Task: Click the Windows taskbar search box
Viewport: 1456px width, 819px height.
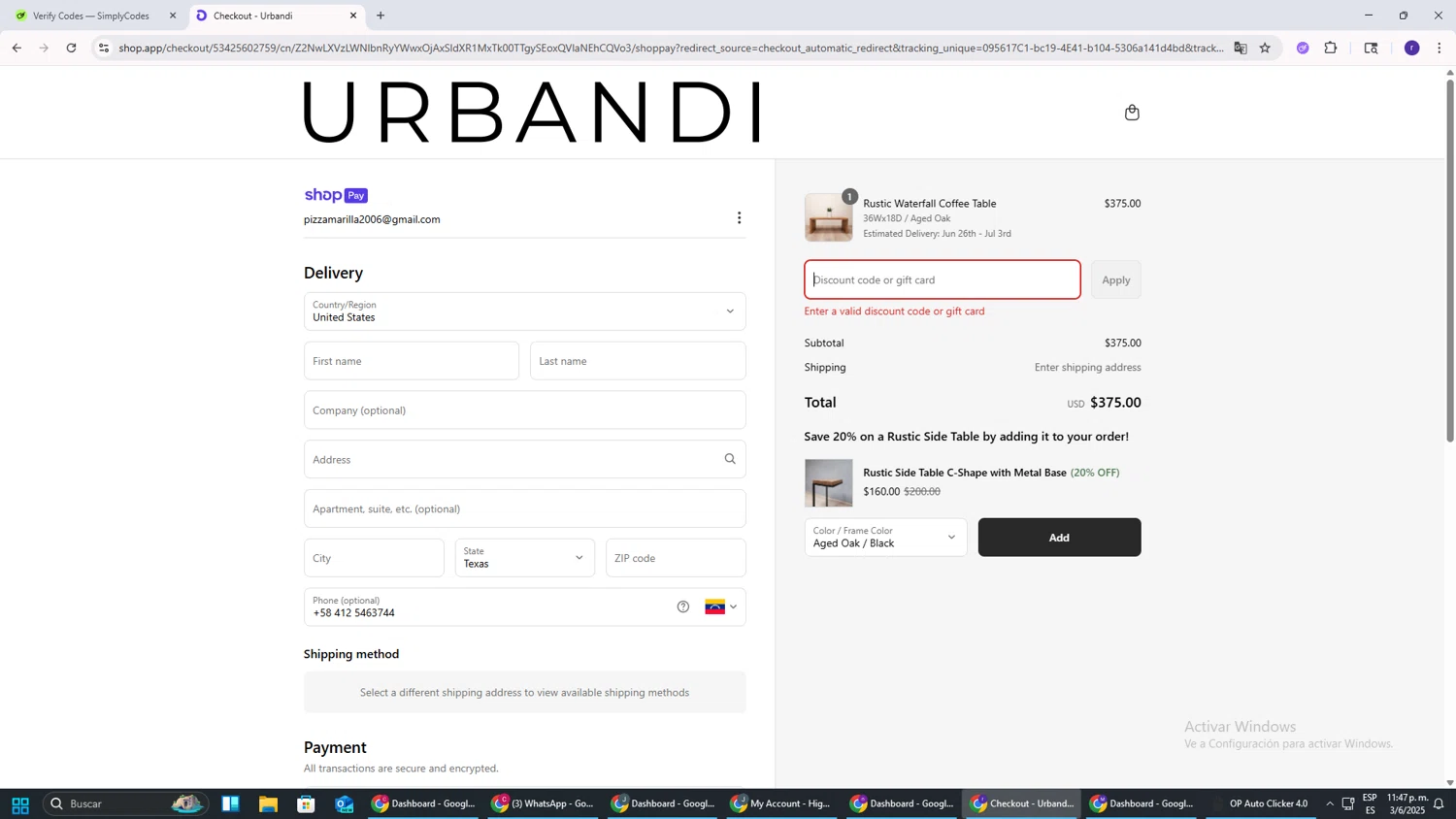Action: pos(125,803)
